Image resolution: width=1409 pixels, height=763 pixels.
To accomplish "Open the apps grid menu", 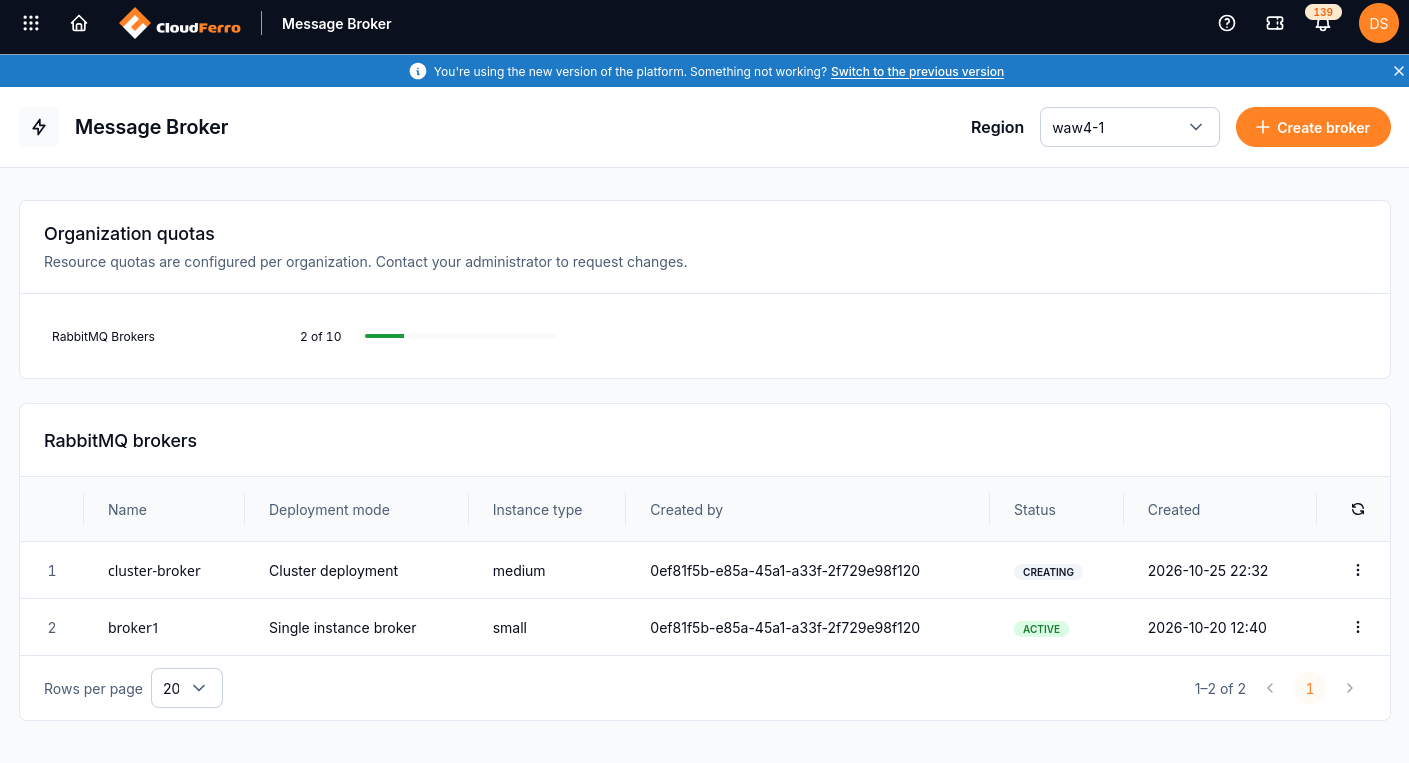I will pos(31,23).
